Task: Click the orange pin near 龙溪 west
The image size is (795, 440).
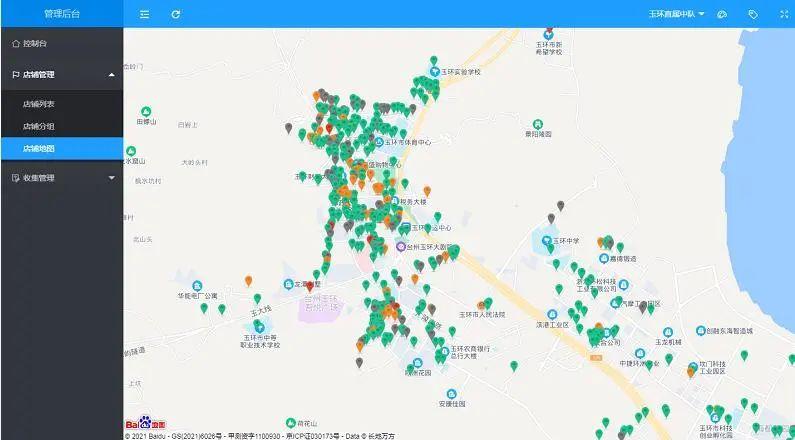Action: pos(248,280)
